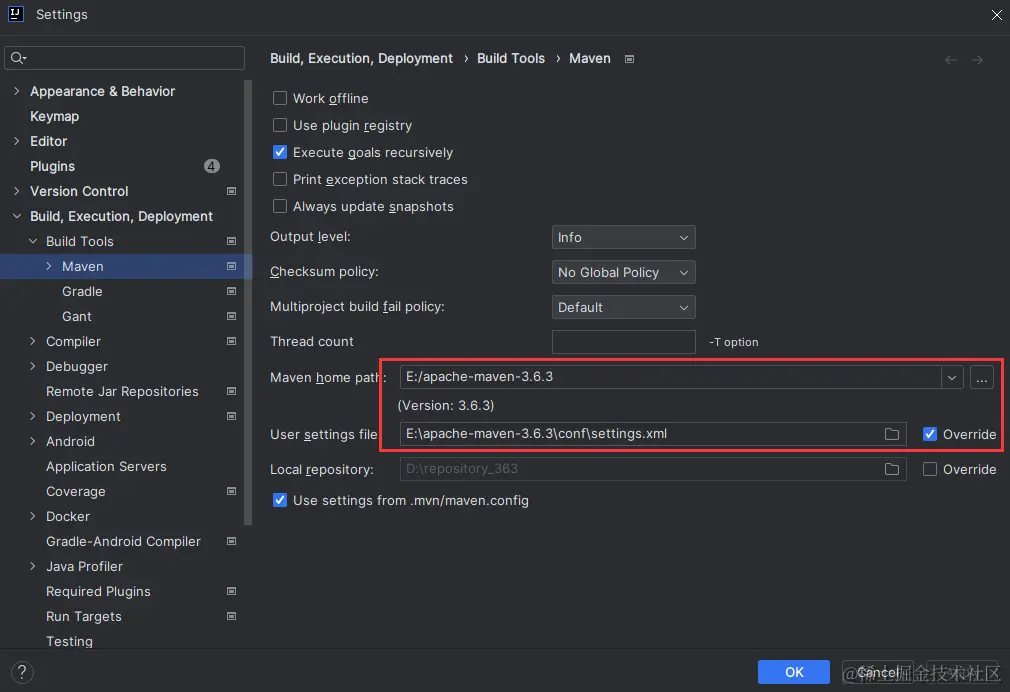The height and width of the screenshot is (692, 1010).
Task: Open help with the question mark icon
Action: click(x=22, y=673)
